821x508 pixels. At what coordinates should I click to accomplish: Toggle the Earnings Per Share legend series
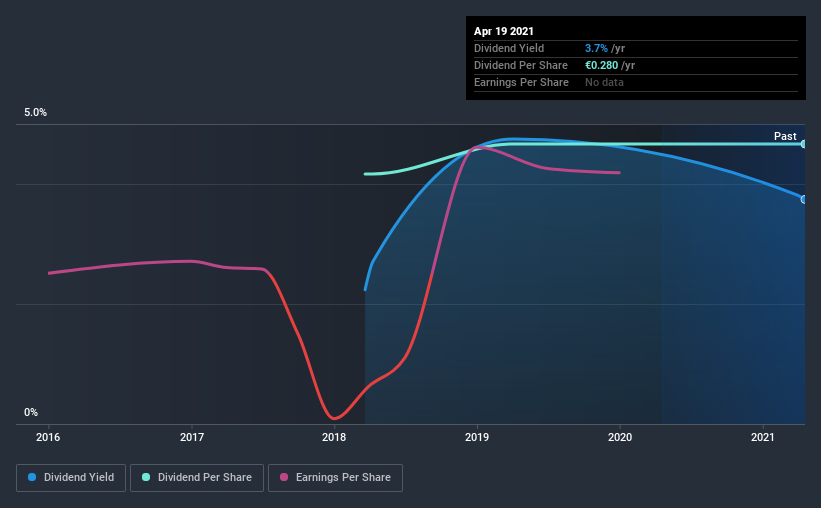tap(335, 478)
